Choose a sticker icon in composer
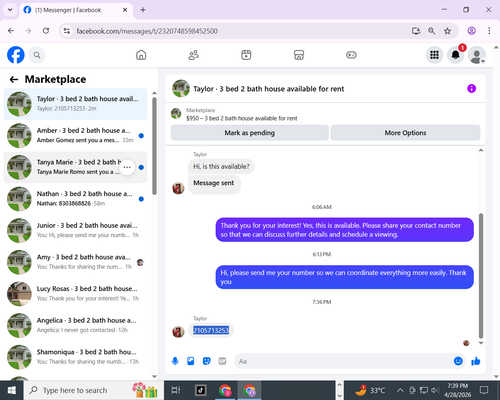The width and height of the screenshot is (500, 400). [x=207, y=361]
